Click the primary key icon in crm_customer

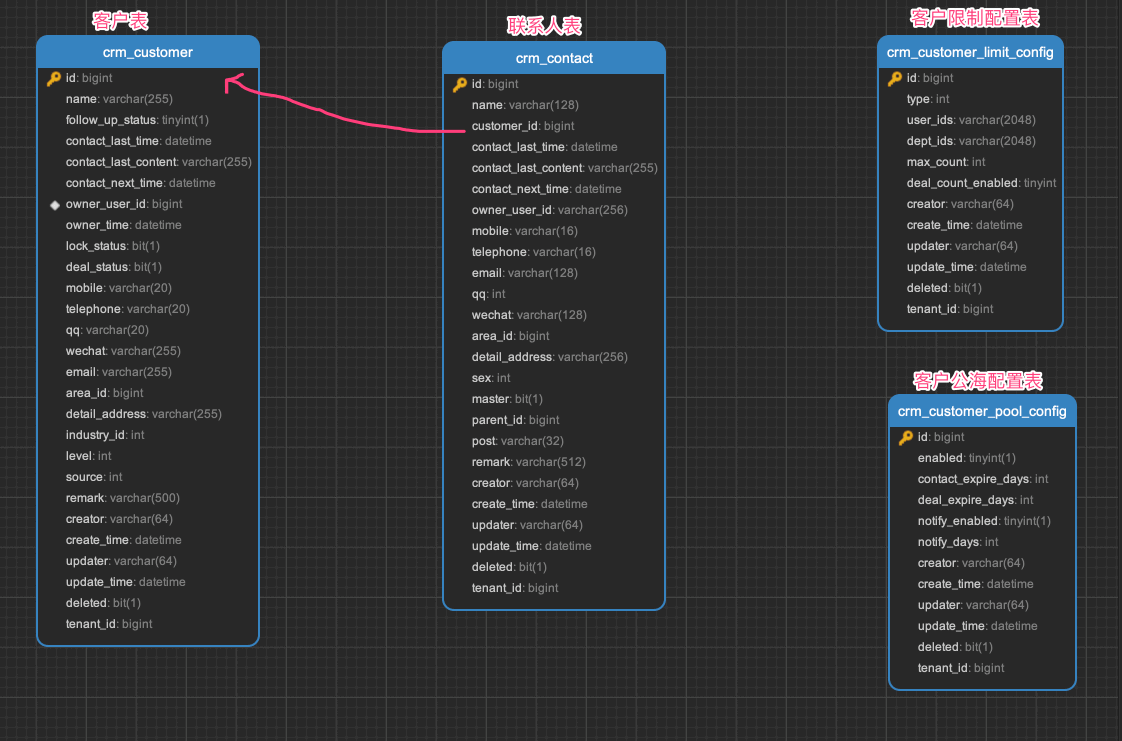click(54, 78)
